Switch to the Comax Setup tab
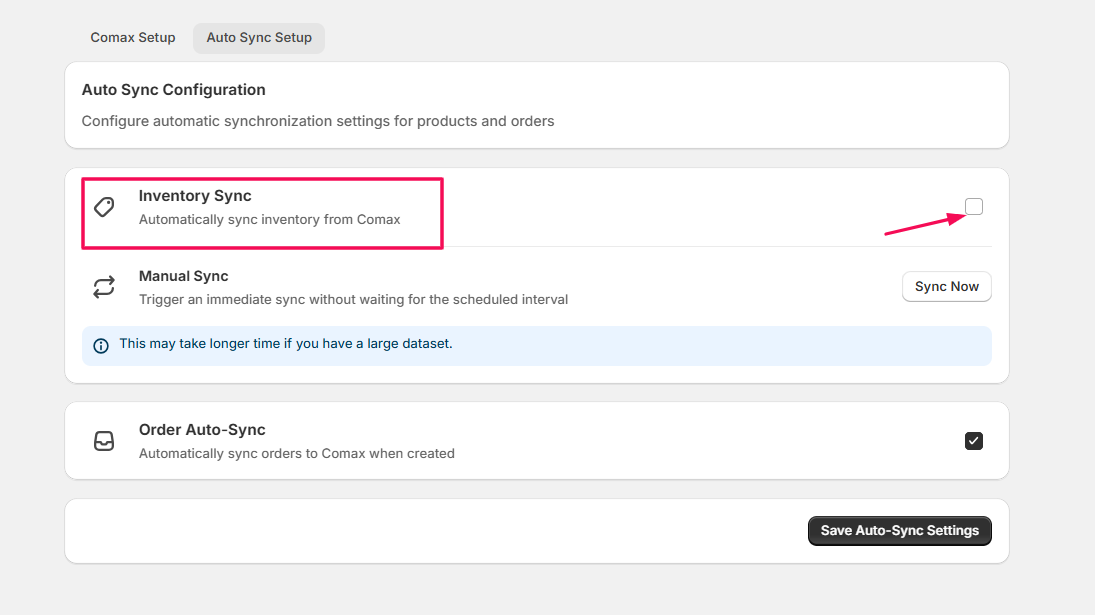This screenshot has width=1095, height=615. [x=133, y=38]
